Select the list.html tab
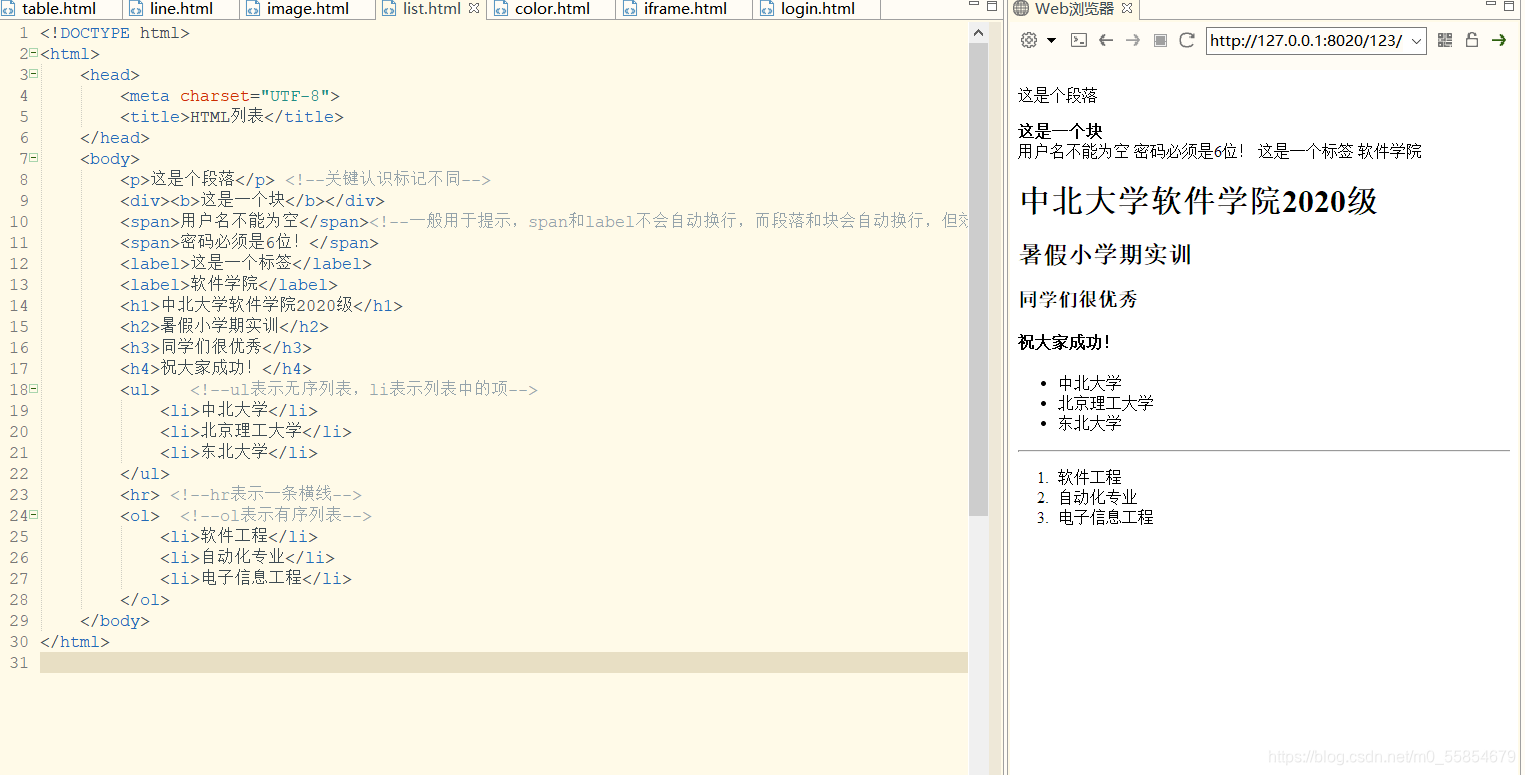The width and height of the screenshot is (1525, 775). (431, 9)
